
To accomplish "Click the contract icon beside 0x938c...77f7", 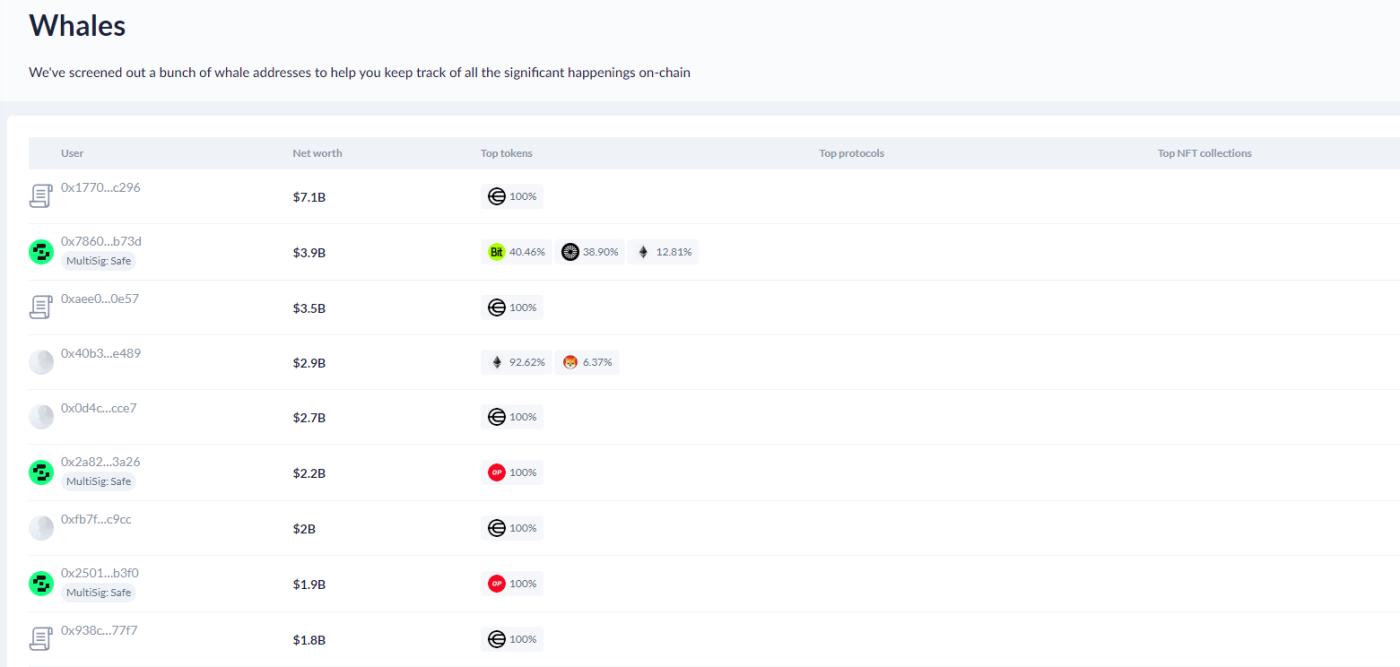I will click(x=40, y=639).
